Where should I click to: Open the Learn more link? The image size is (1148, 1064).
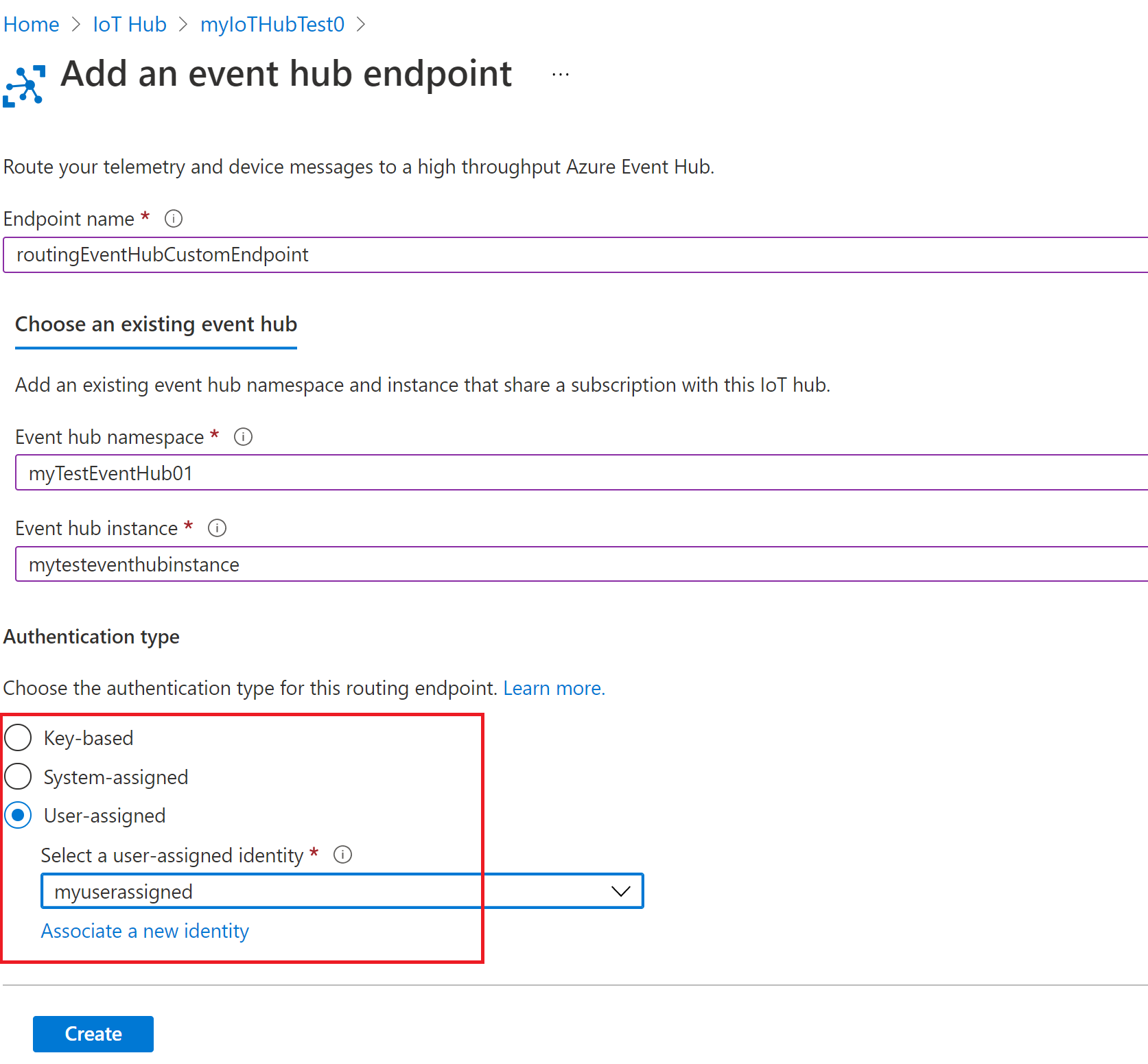click(554, 688)
